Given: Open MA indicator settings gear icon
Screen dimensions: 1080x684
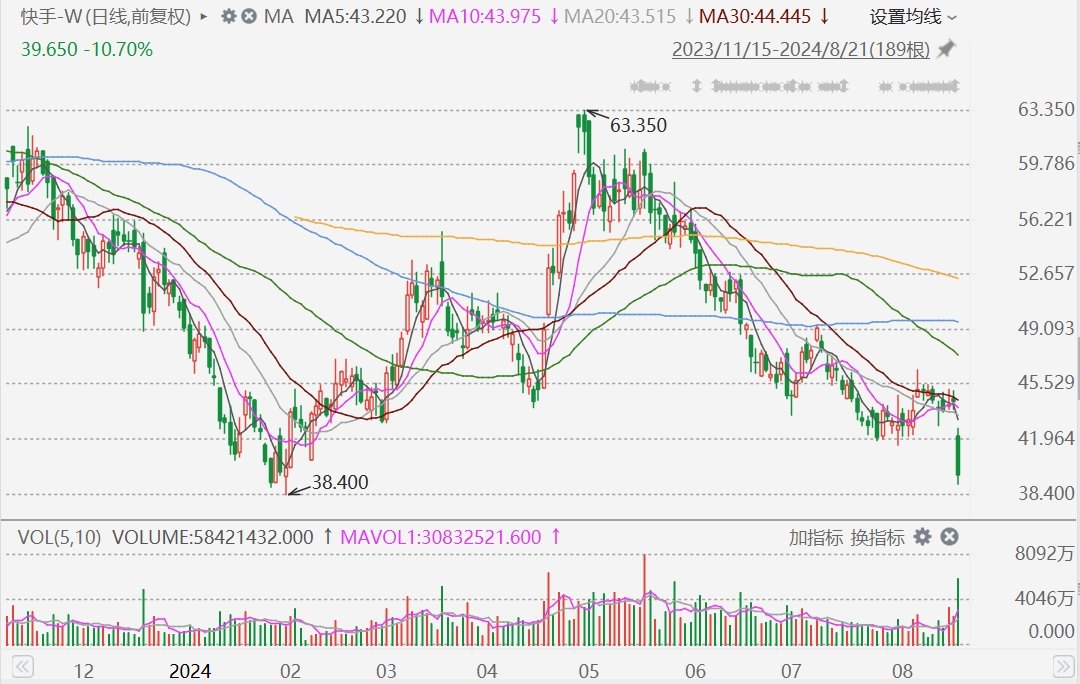Looking at the screenshot, I should coord(229,16).
